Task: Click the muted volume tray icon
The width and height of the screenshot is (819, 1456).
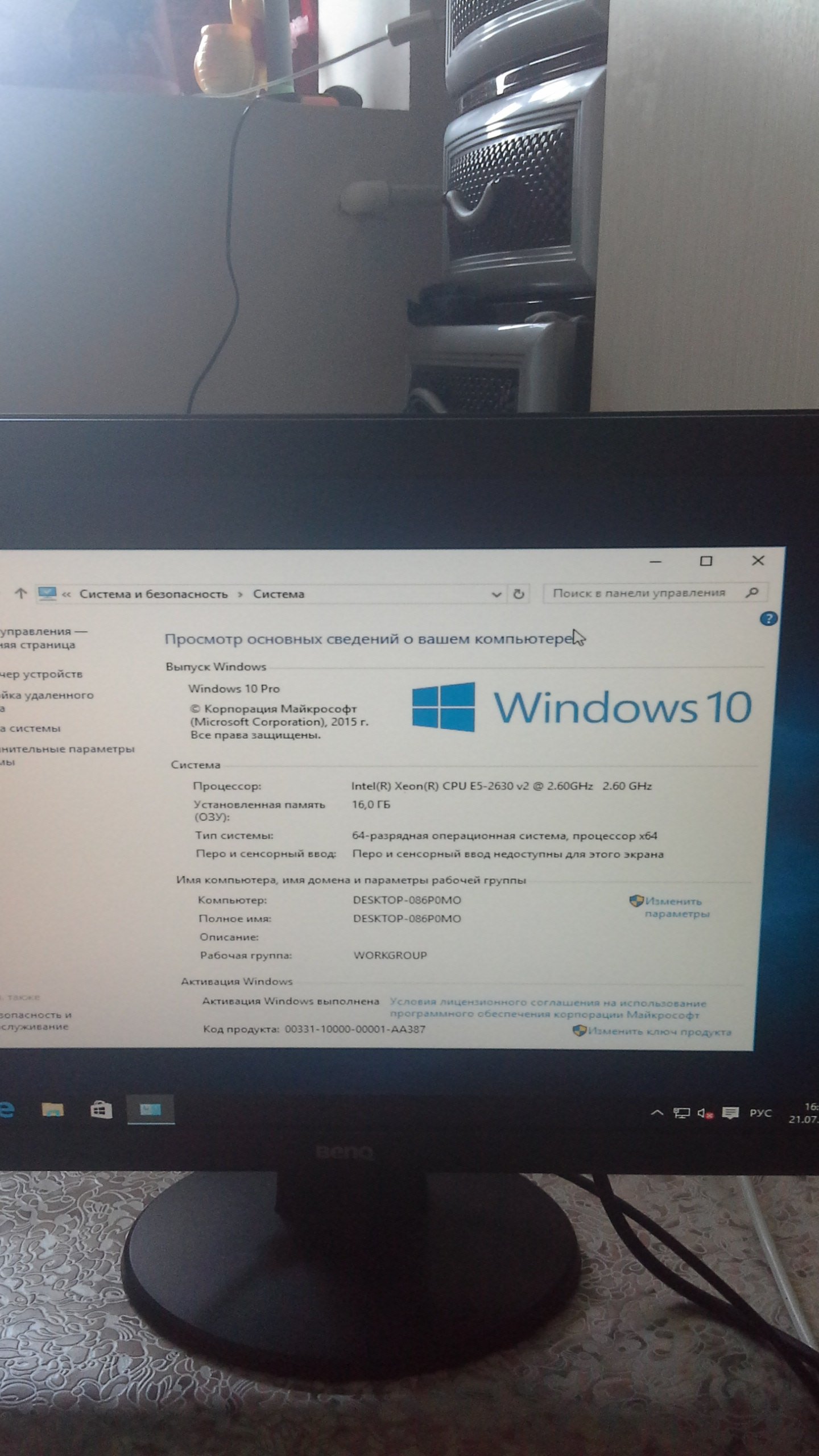Action: 706,1114
